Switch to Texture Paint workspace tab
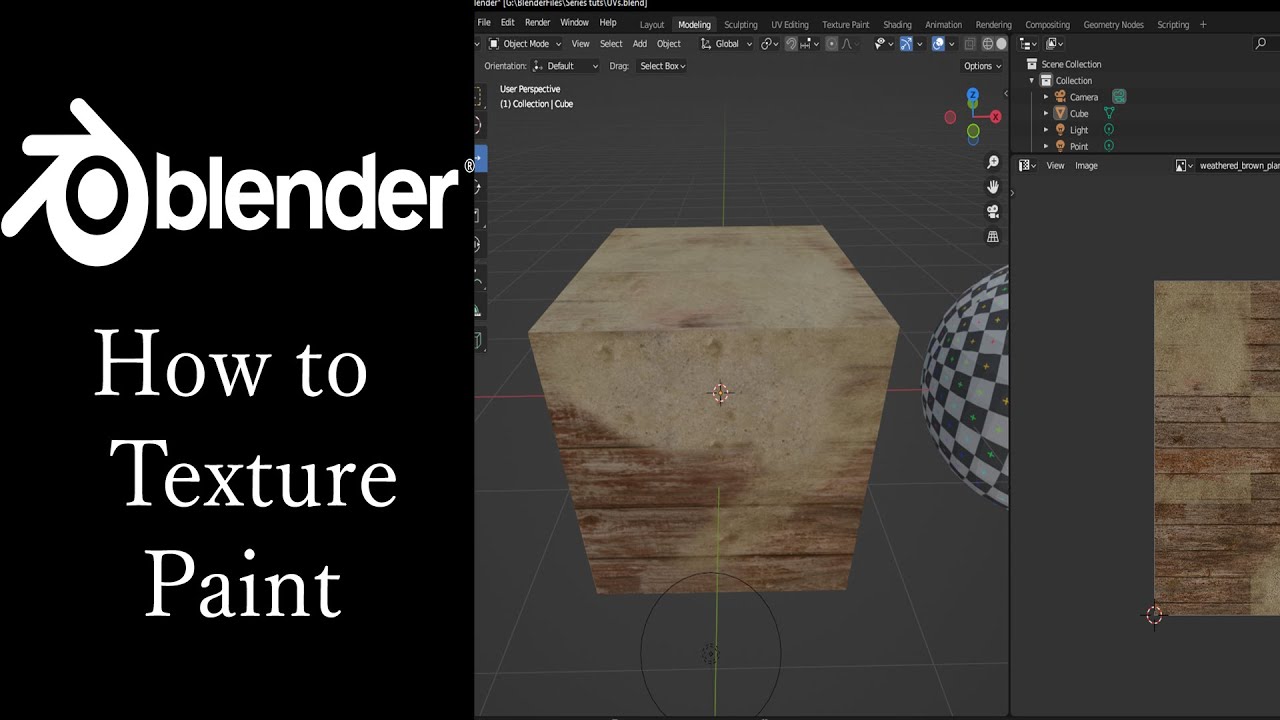1280x720 pixels. [x=845, y=24]
